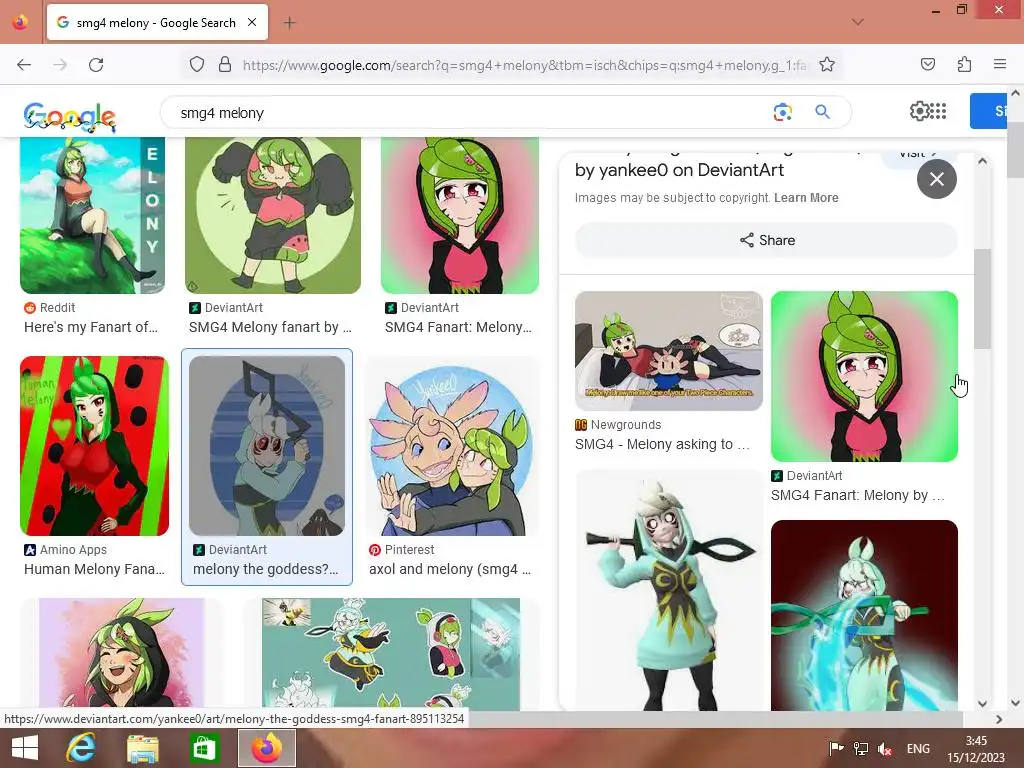Open related DeviantArt SMG4 Fanart thumbnail
Screen dimensions: 1024x768
pyautogui.click(x=864, y=377)
